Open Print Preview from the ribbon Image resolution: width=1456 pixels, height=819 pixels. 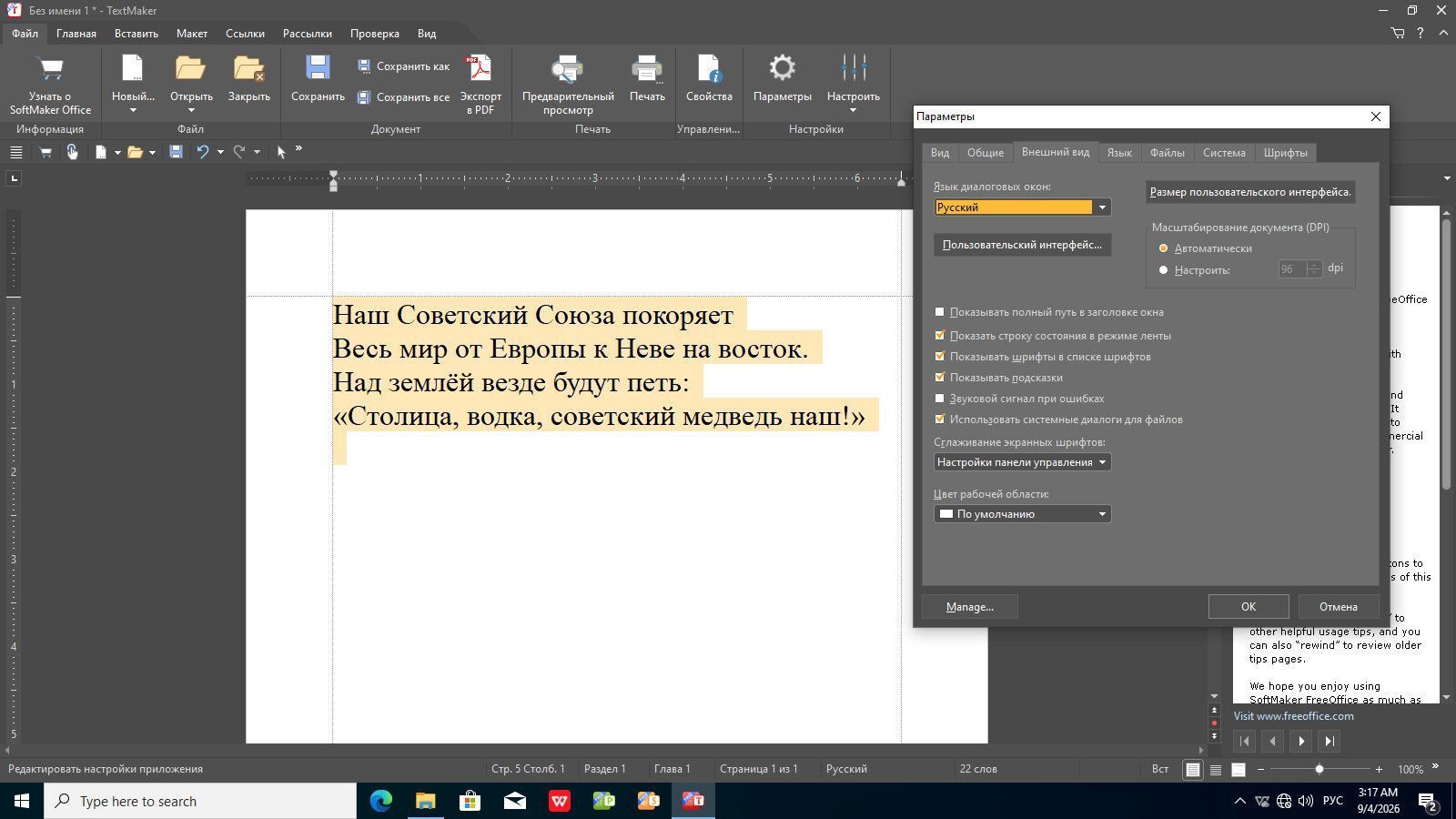568,68
